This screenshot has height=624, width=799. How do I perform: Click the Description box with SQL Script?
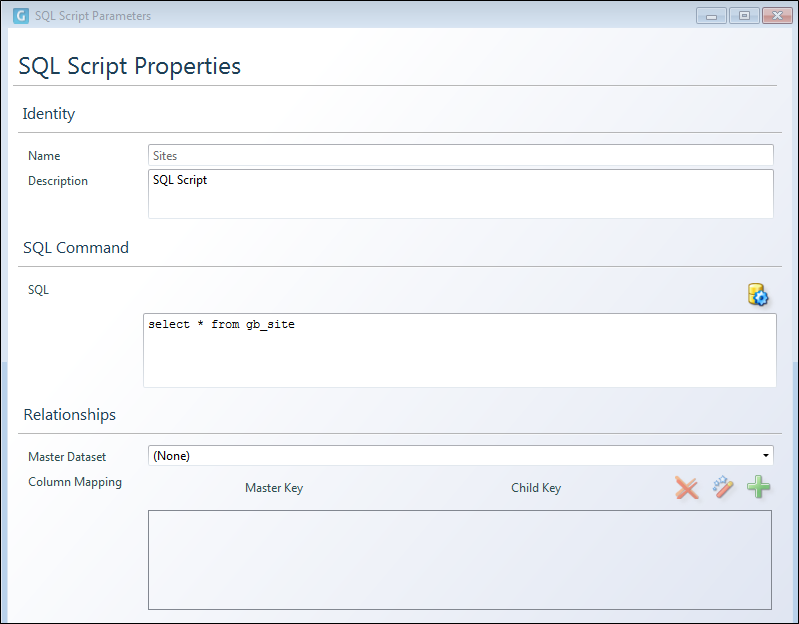(461, 194)
